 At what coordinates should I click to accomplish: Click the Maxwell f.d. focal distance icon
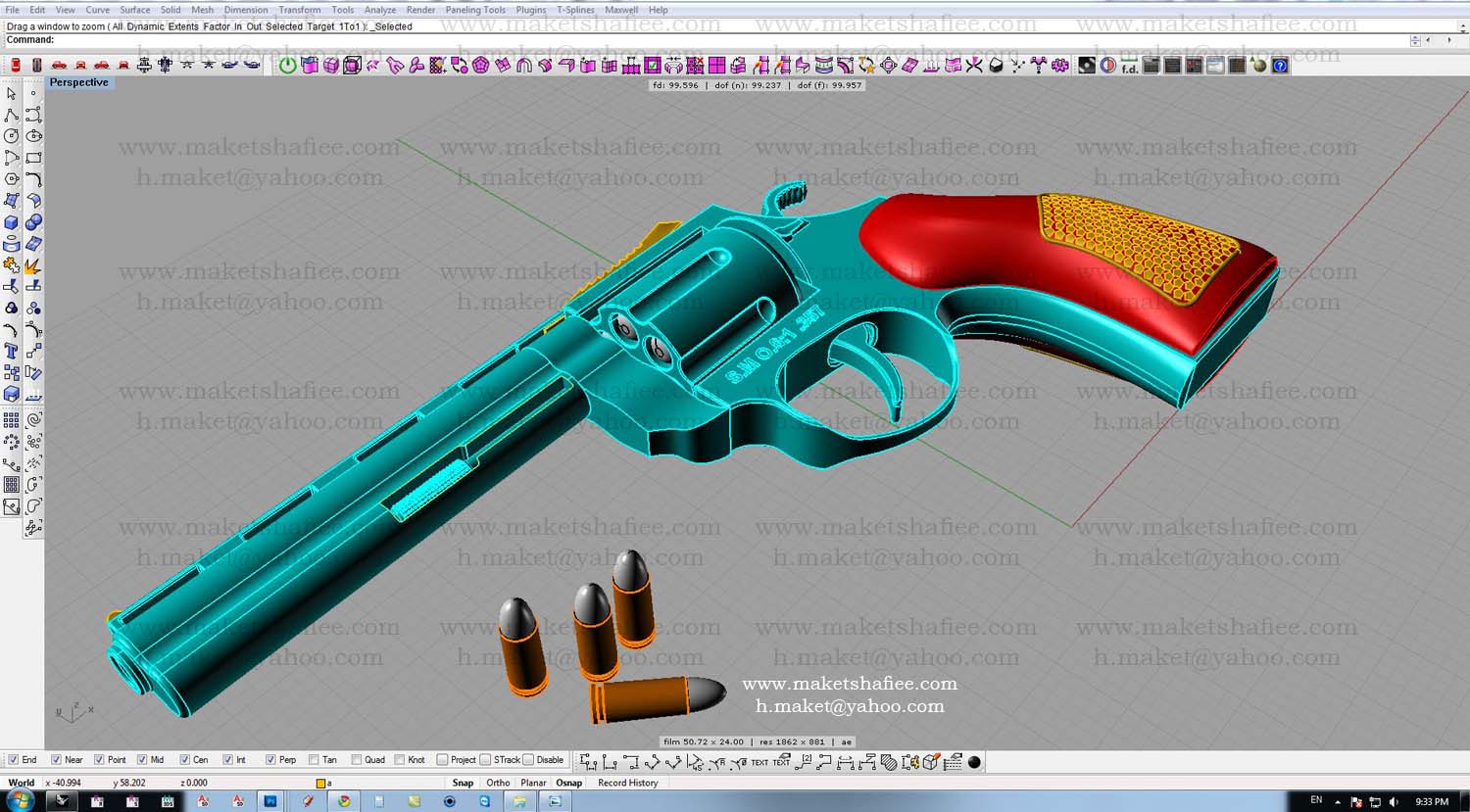[x=1129, y=66]
